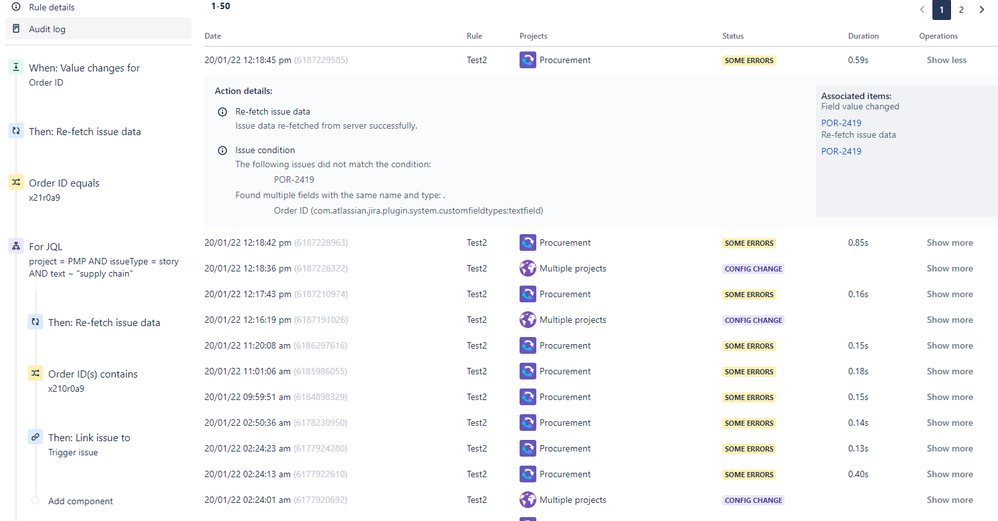Image resolution: width=998 pixels, height=521 pixels.
Task: Select the 'Add component' node in rule
Action: (80, 501)
